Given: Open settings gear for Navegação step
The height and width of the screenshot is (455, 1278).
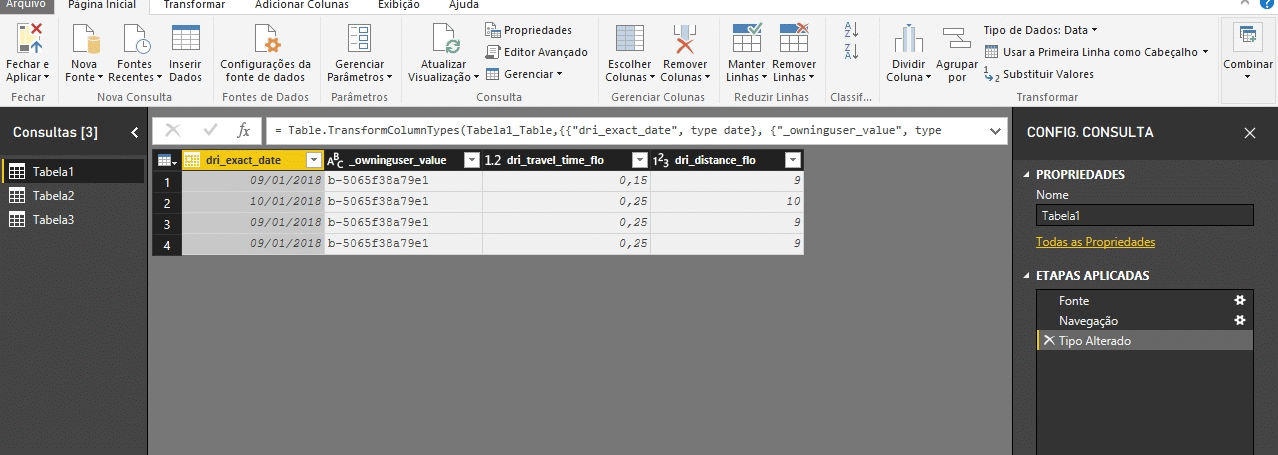Looking at the screenshot, I should (x=1240, y=320).
